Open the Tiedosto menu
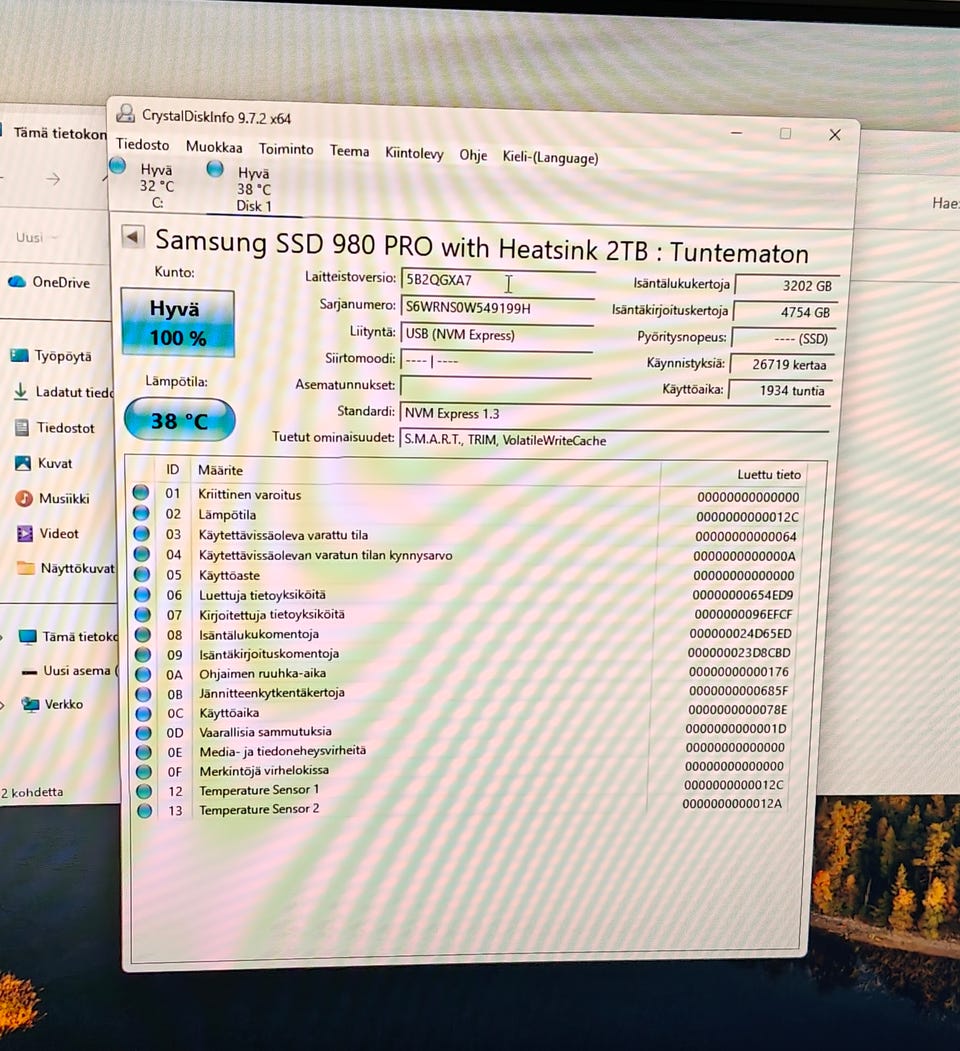Viewport: 960px width, 1051px height. (x=142, y=144)
